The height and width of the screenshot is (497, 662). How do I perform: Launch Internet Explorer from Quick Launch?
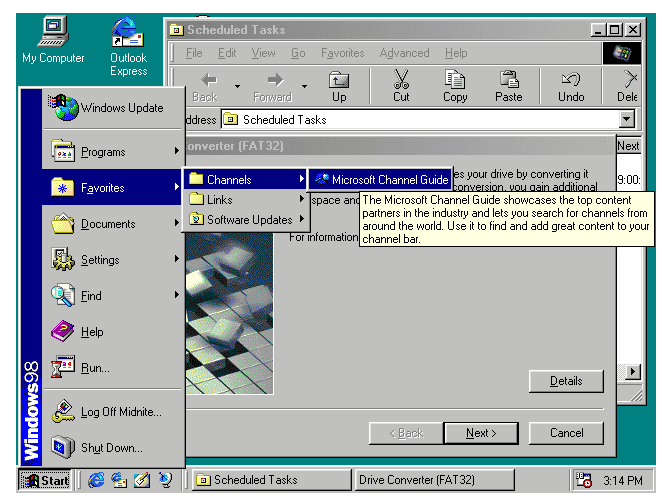96,481
